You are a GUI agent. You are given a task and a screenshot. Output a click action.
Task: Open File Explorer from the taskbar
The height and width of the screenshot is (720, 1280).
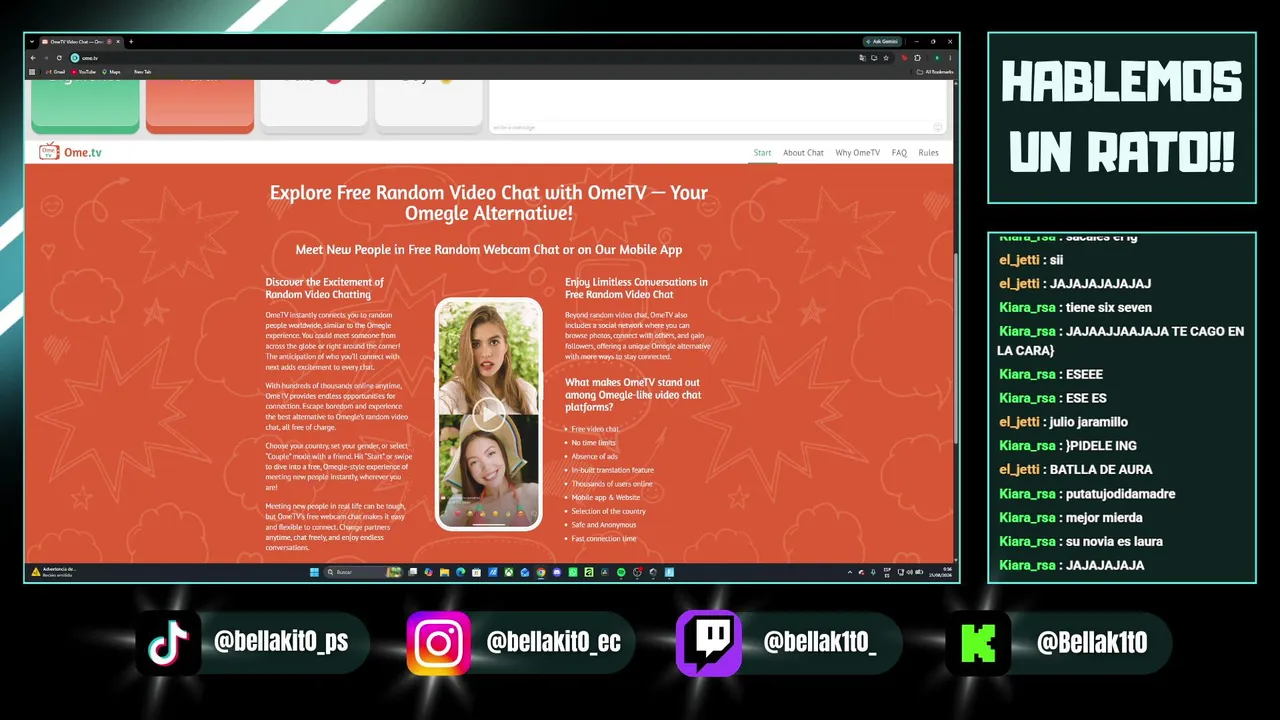click(x=444, y=572)
